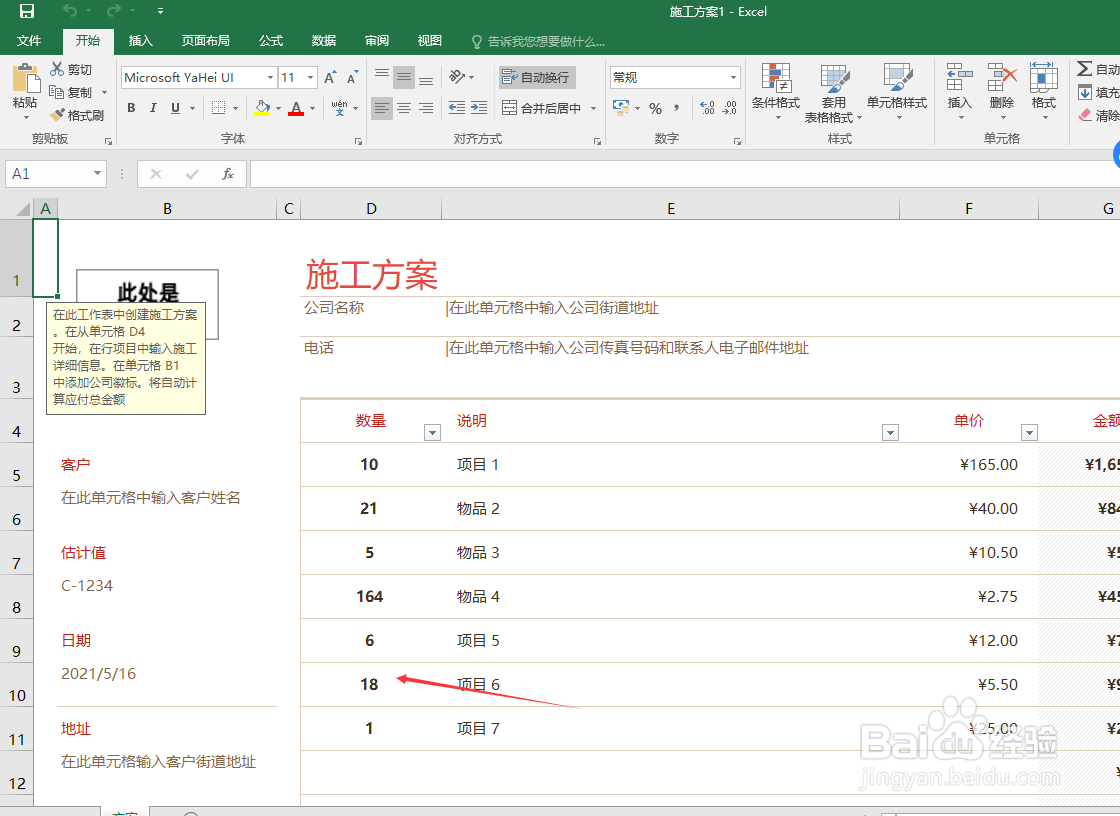The height and width of the screenshot is (816, 1120).
Task: Toggle Underline formatting
Action: (175, 108)
